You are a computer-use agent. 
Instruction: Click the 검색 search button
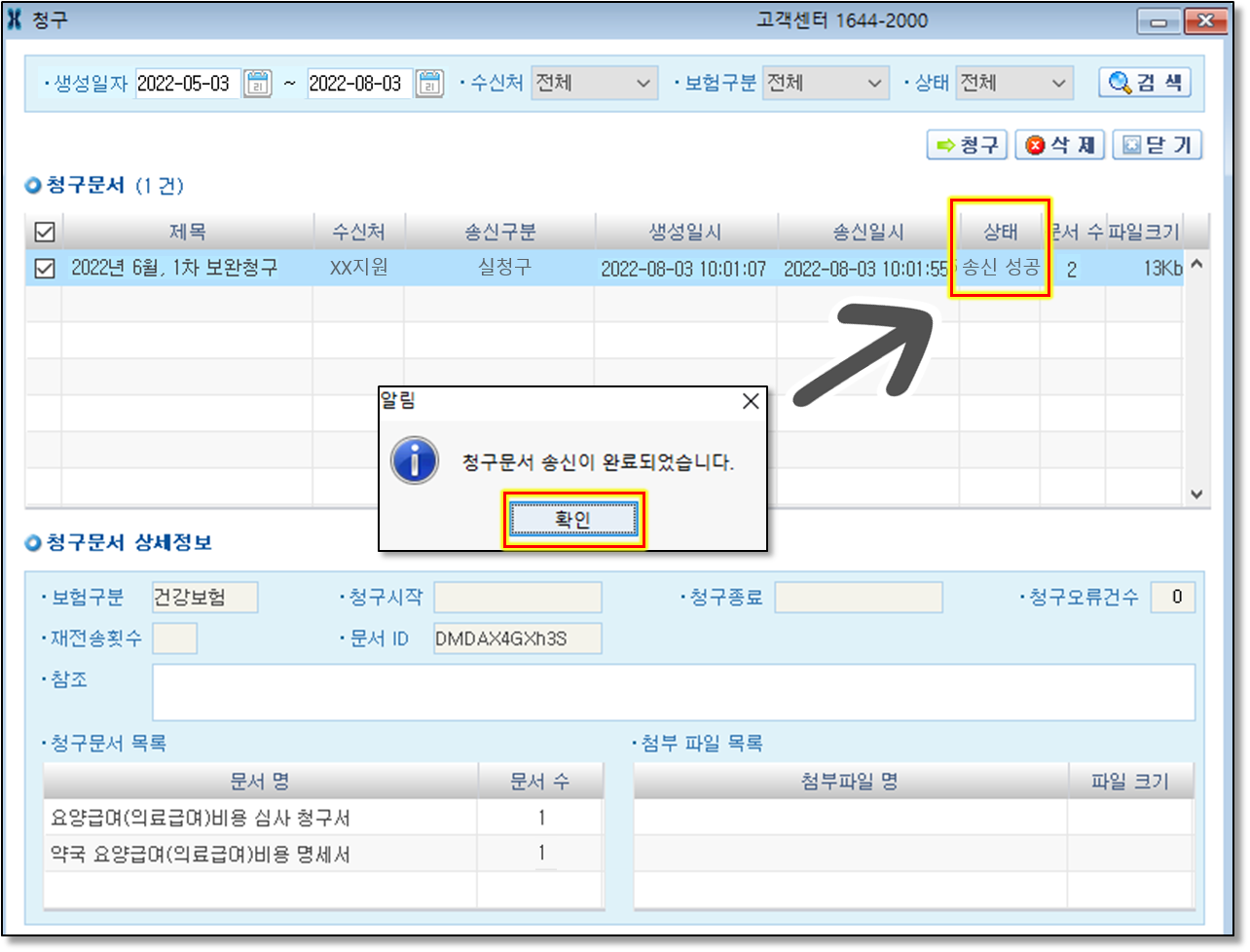[x=1145, y=84]
